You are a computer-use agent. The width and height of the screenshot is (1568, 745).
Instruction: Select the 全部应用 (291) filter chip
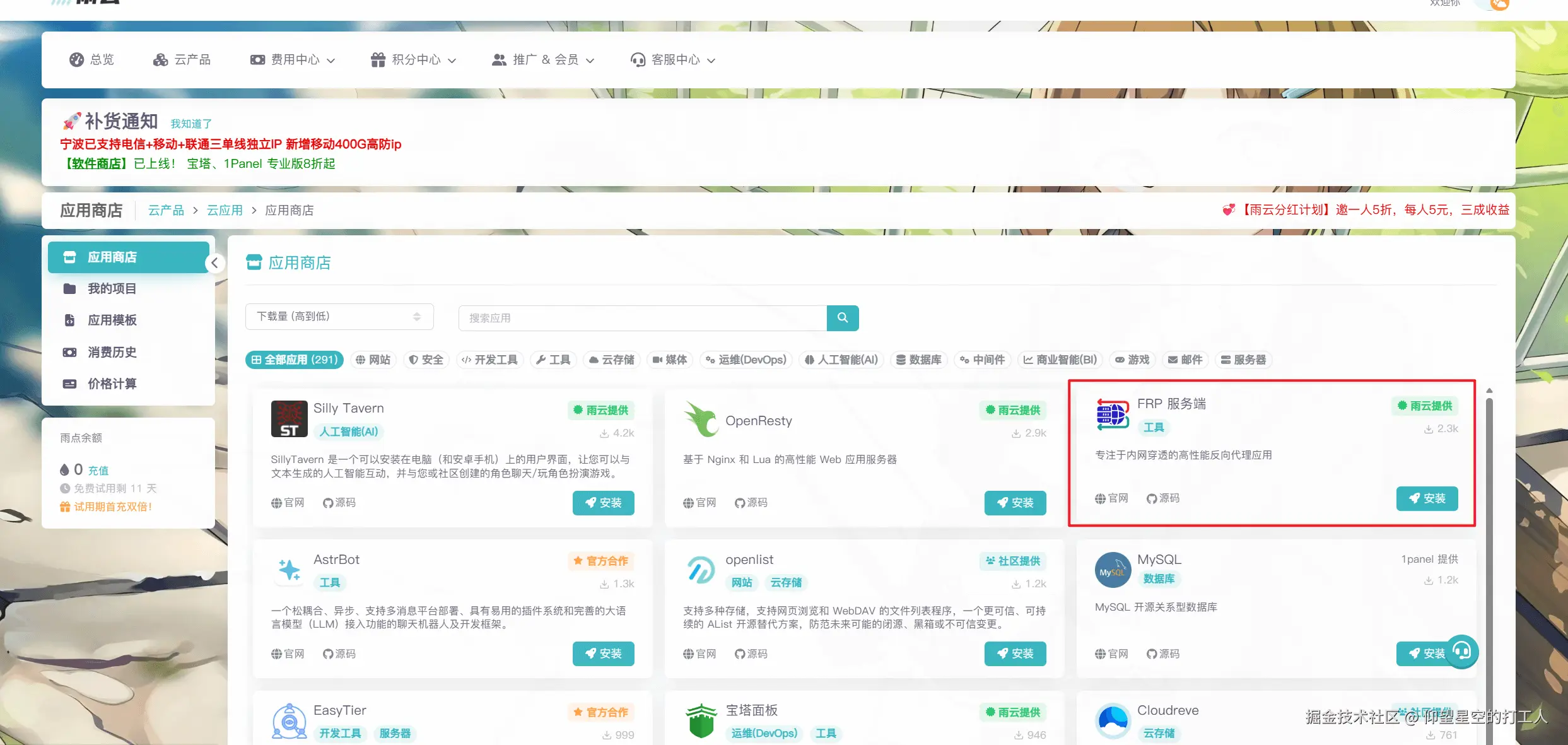(x=294, y=360)
